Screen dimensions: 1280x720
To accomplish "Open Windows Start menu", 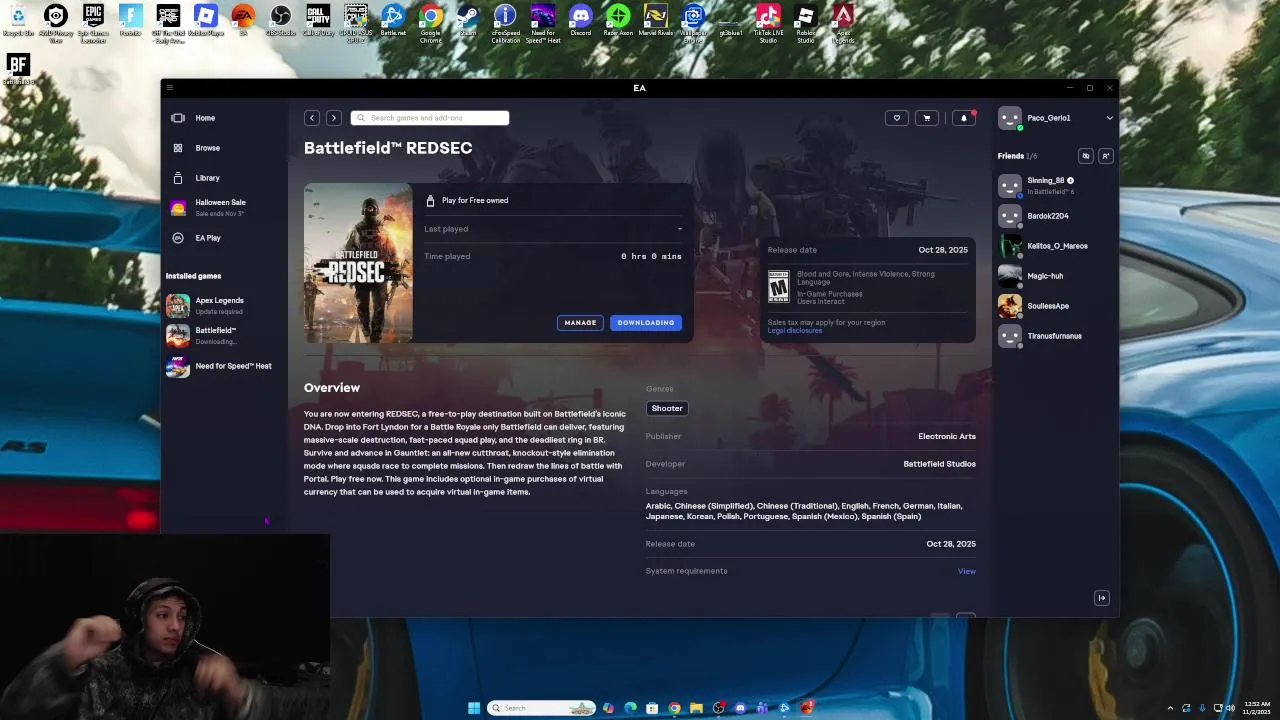I will point(473,708).
